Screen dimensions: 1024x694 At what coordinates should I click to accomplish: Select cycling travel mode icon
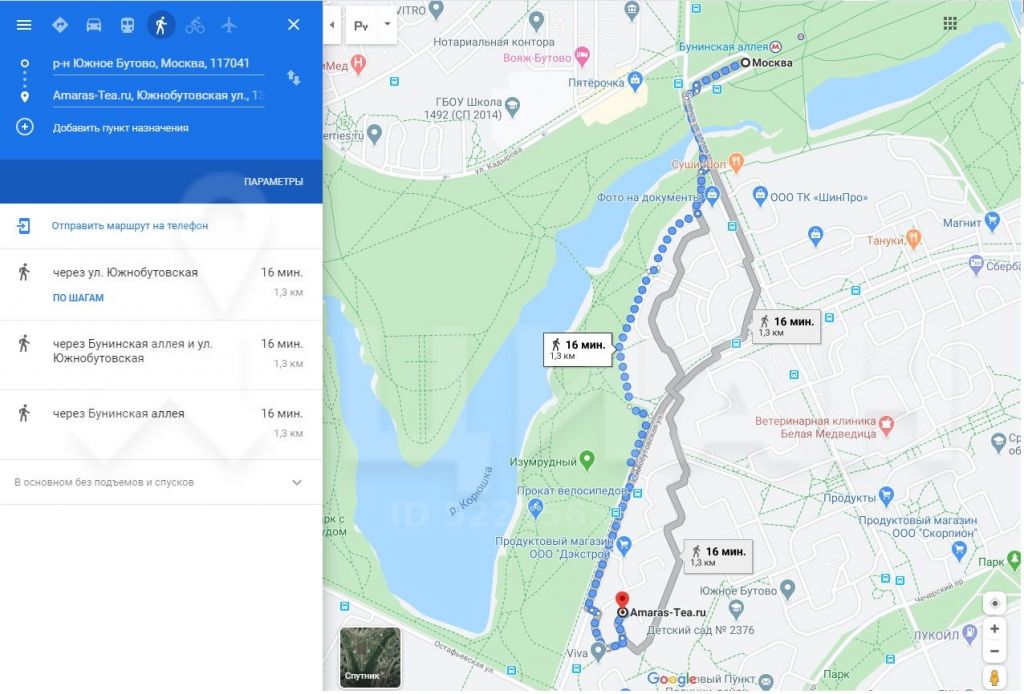195,25
